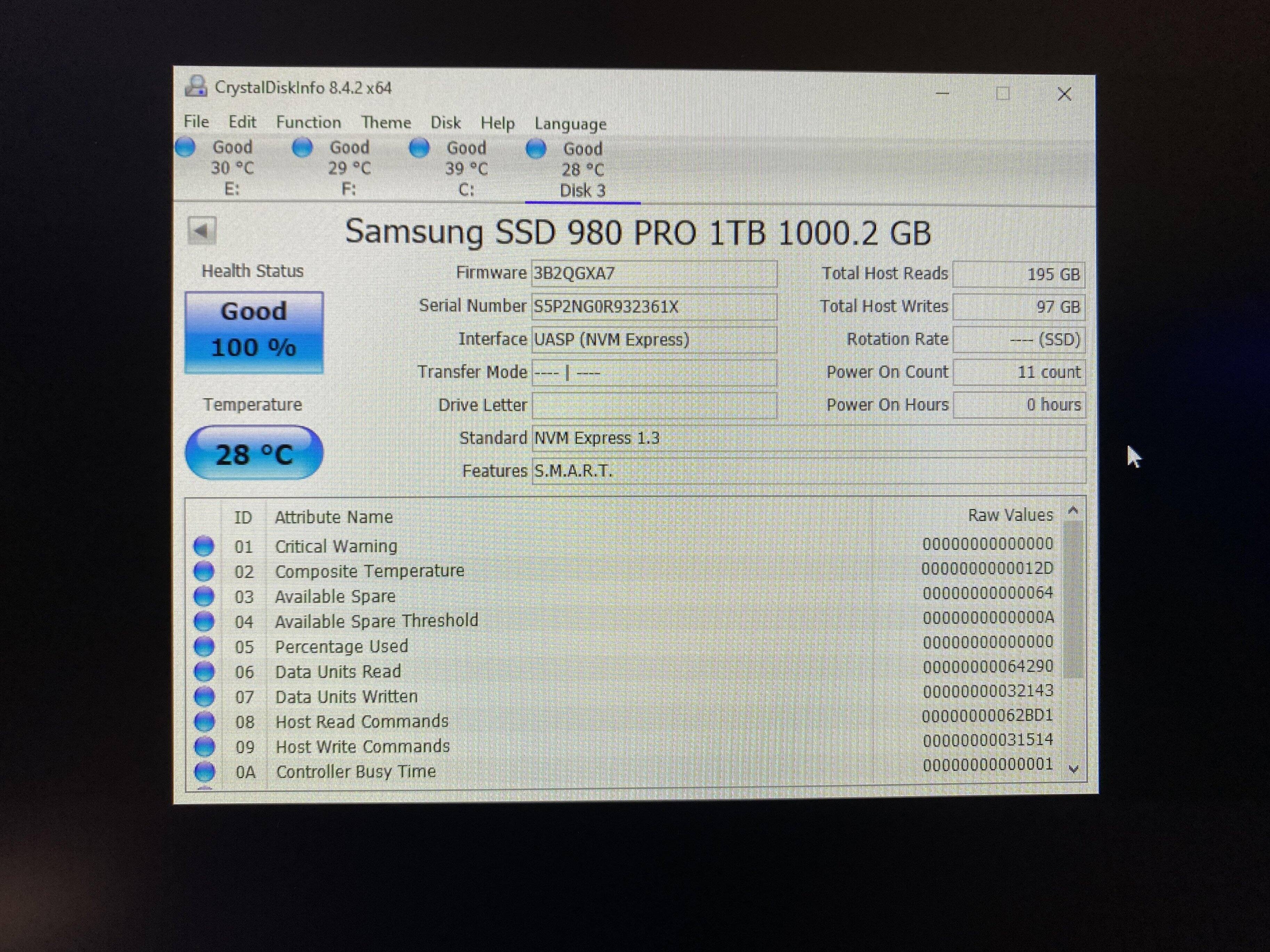
Task: Select the Data Units Written row
Action: pos(346,697)
